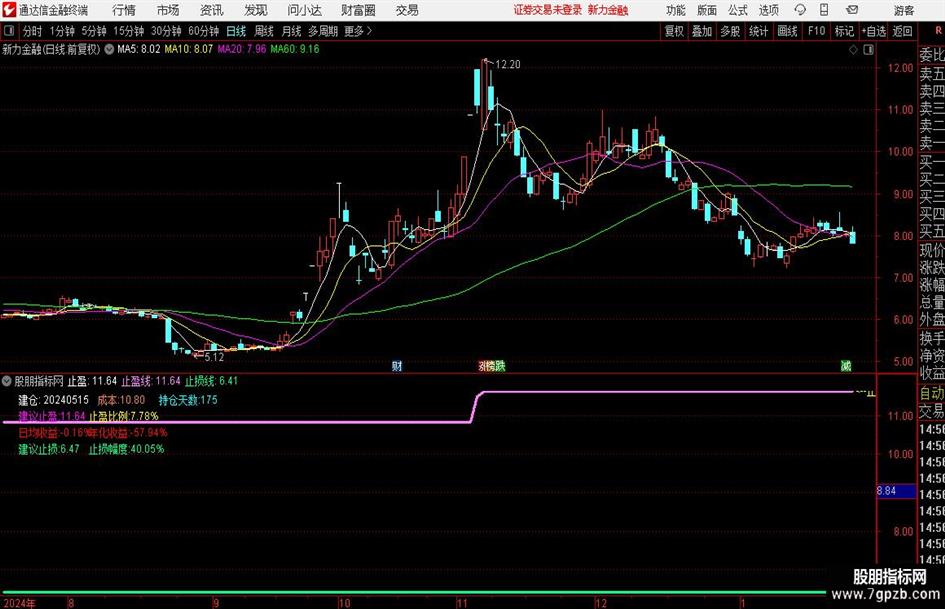This screenshot has height=609, width=945.
Task: Open the mail envelope icon
Action: 852,10
